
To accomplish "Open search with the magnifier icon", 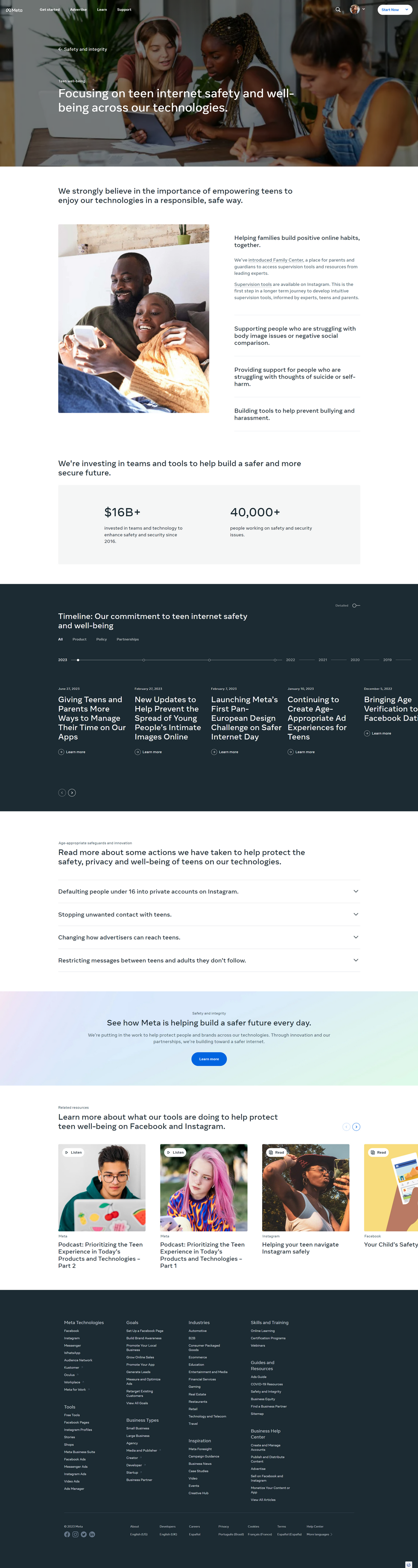I will pos(338,10).
